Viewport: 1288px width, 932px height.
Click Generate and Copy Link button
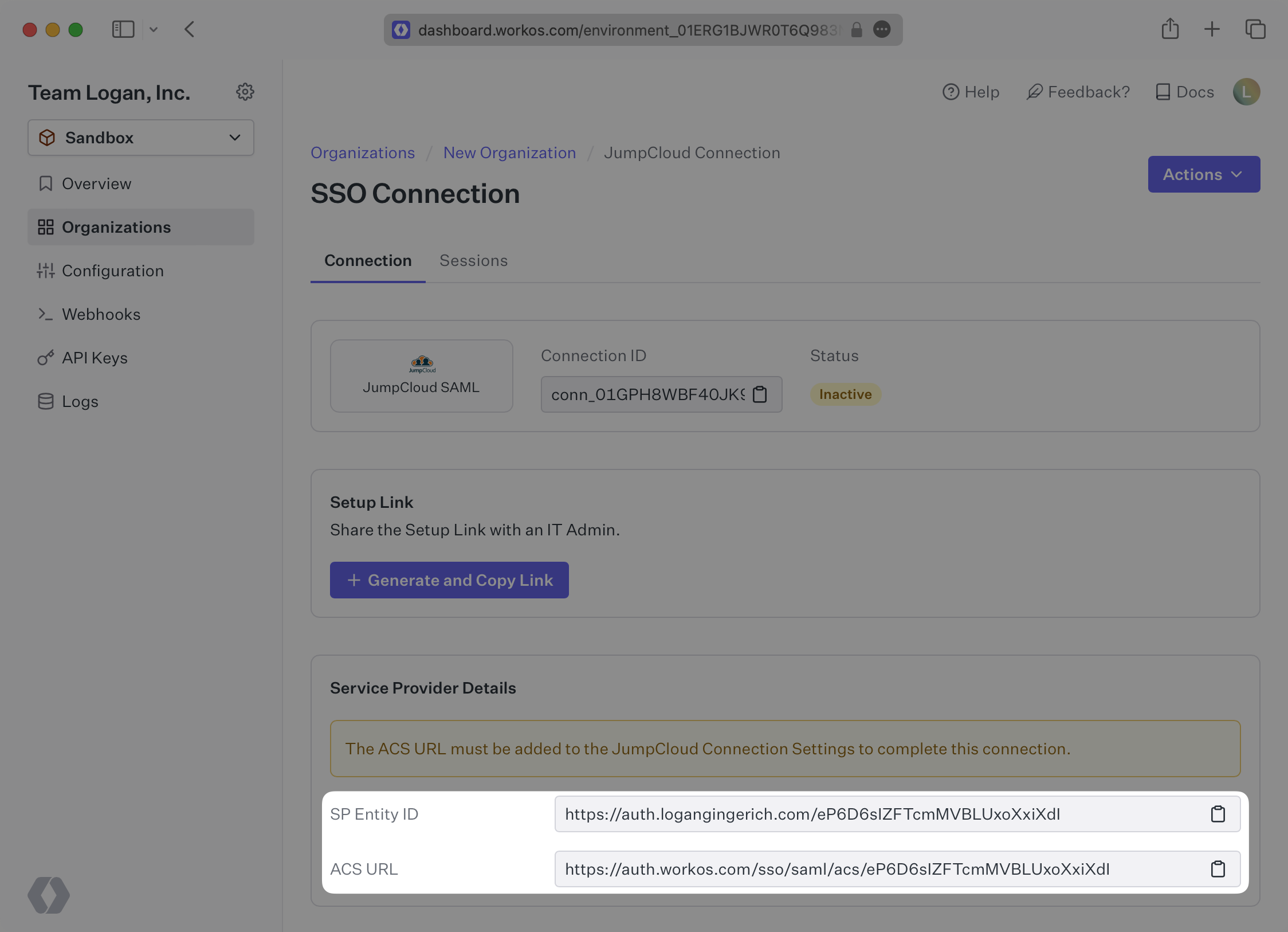449,579
